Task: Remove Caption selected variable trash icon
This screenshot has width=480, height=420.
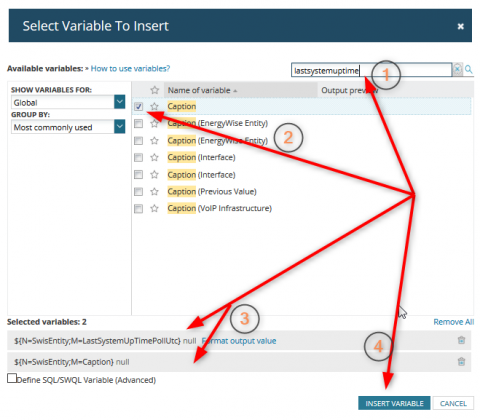Action: 461,362
